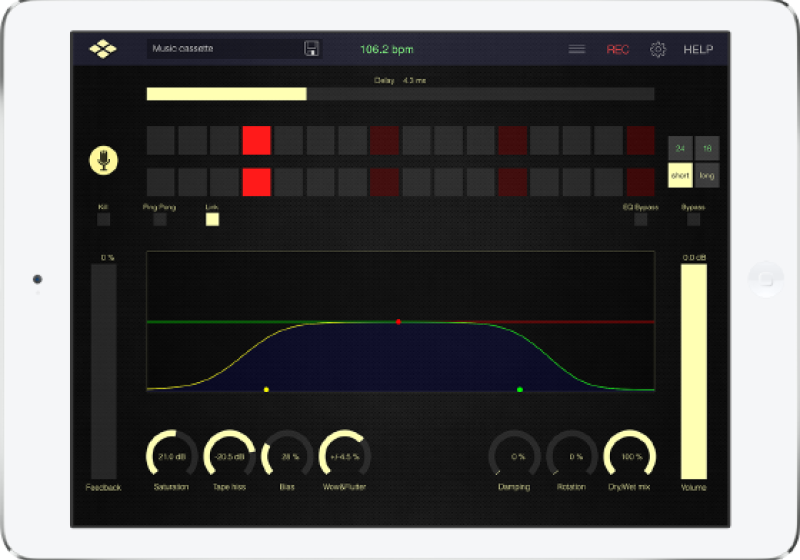Select the long delay mode
800x560 pixels.
click(707, 175)
